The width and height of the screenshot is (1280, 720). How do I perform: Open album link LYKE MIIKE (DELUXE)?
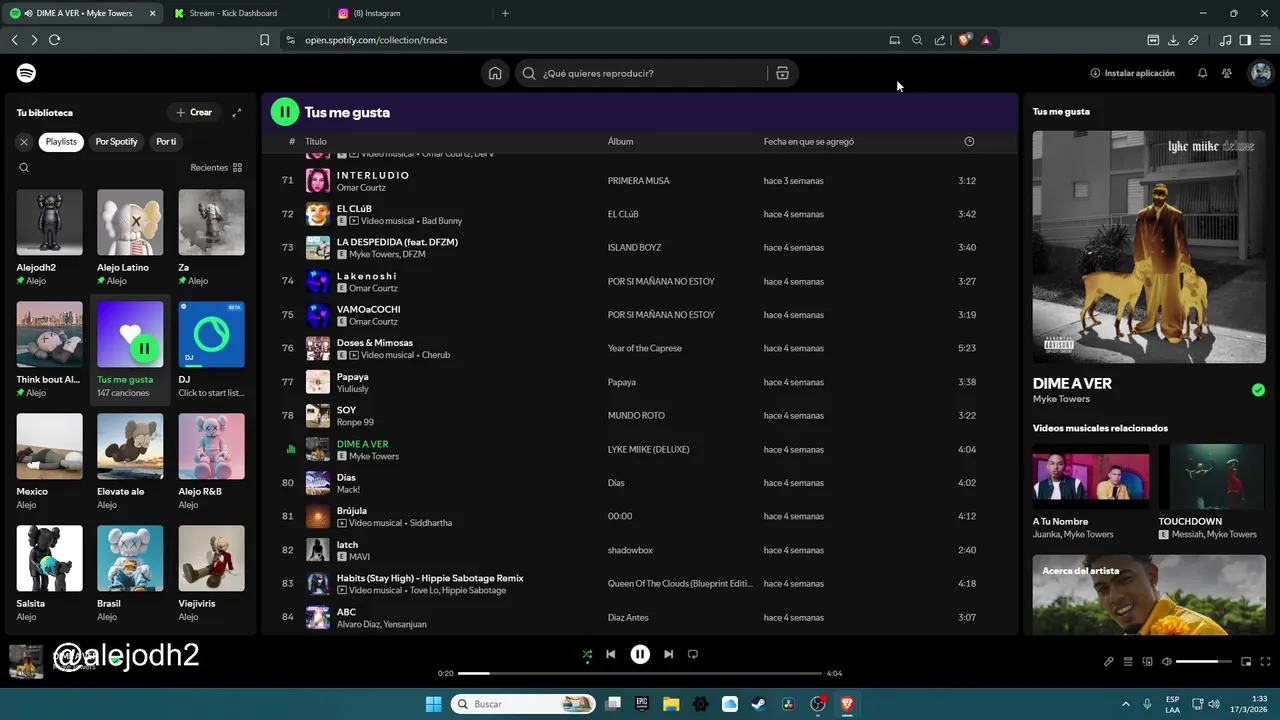point(649,449)
